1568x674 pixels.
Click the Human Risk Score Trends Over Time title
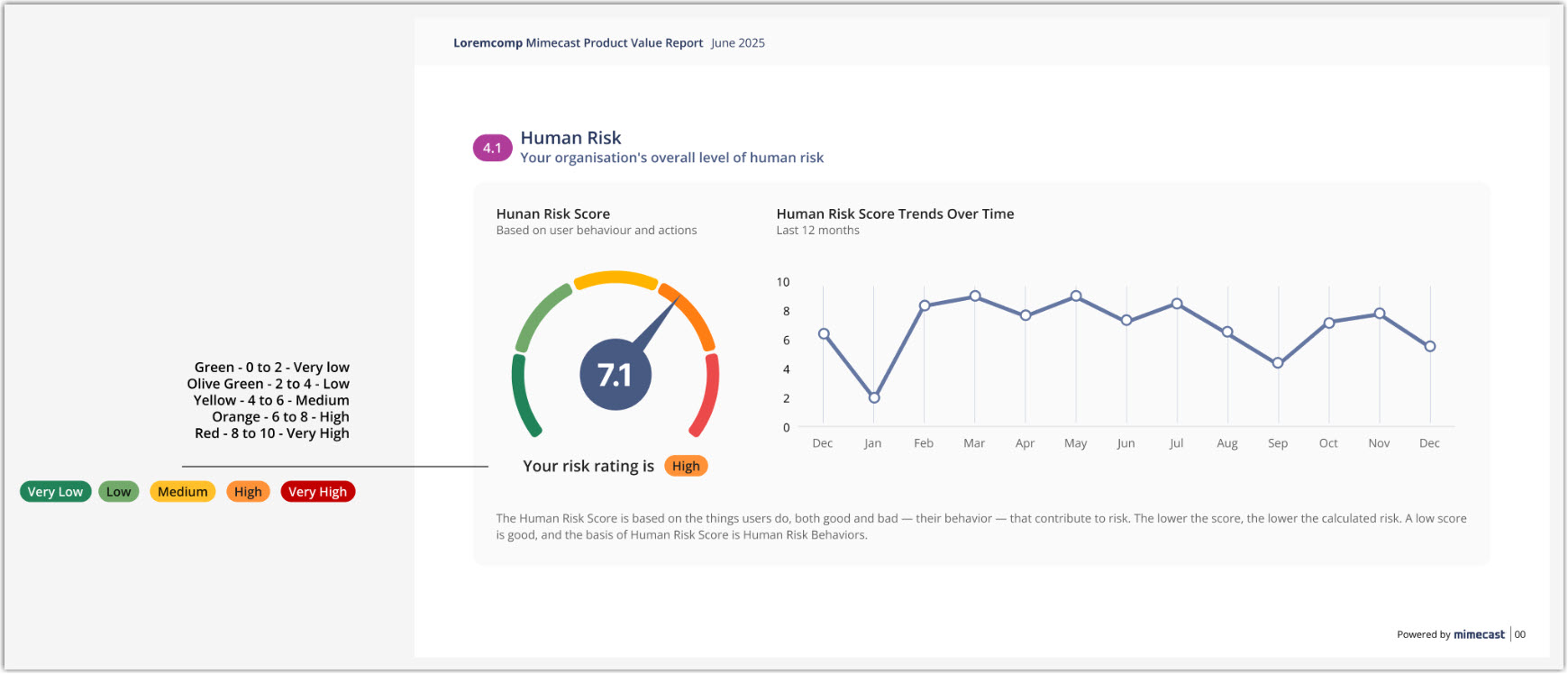[895, 214]
